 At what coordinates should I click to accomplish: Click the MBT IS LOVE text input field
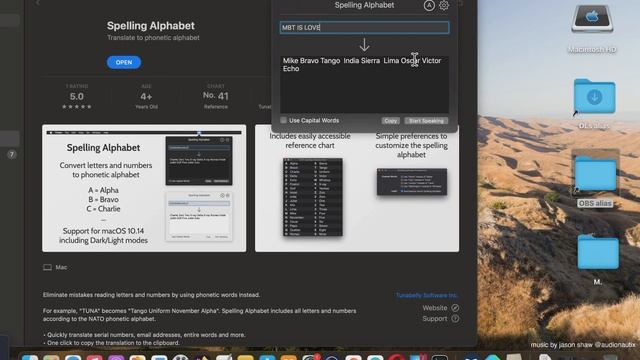364,27
